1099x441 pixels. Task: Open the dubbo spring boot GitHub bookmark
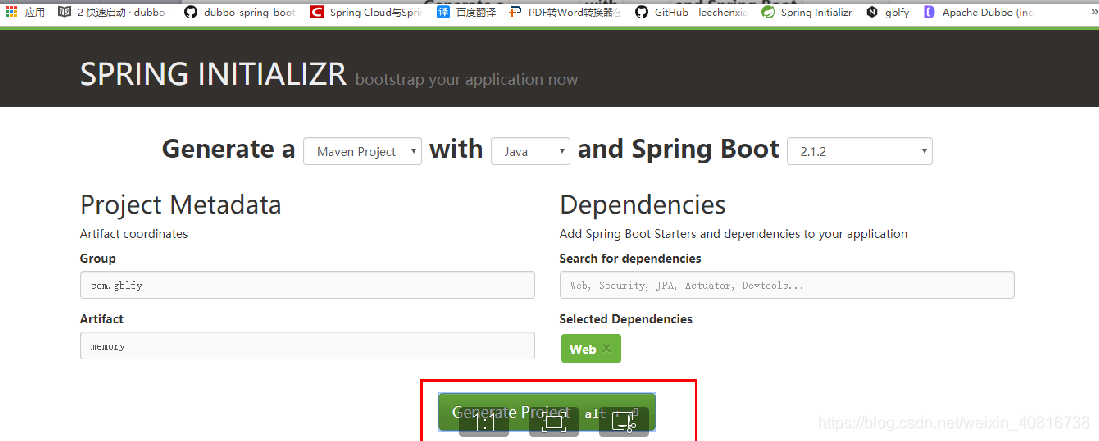tap(239, 12)
